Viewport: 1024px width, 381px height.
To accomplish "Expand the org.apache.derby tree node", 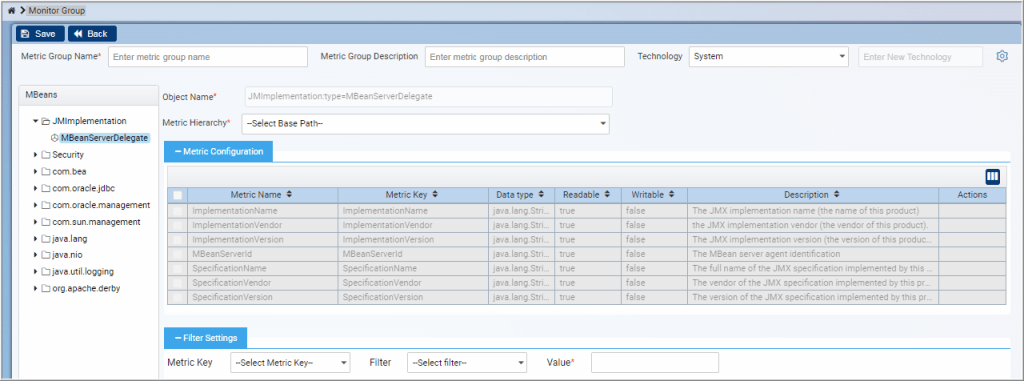I will tap(35, 288).
